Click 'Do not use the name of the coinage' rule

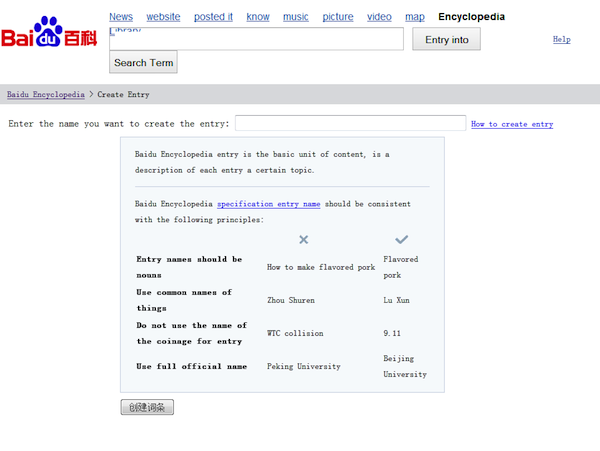coord(191,333)
